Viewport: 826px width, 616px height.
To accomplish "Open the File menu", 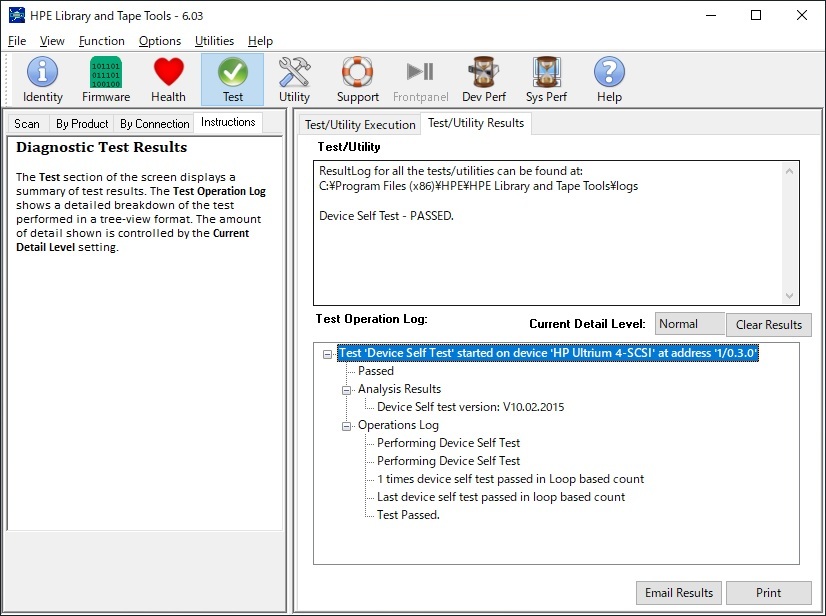I will pyautogui.click(x=17, y=41).
